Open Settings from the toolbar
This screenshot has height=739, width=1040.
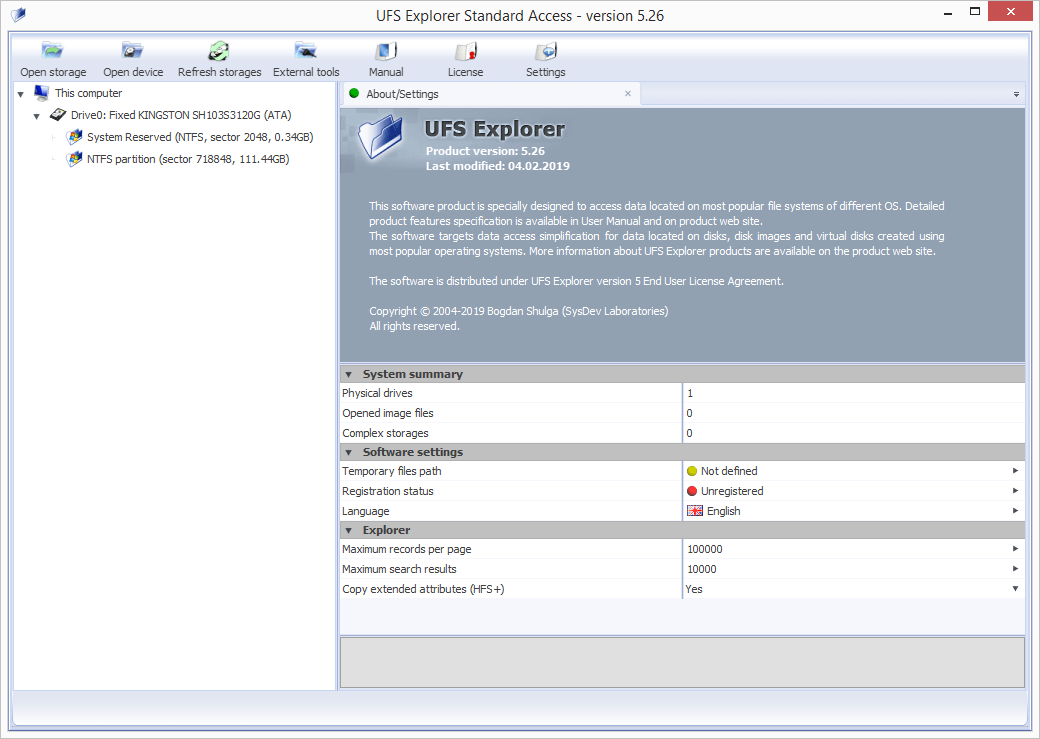point(545,52)
